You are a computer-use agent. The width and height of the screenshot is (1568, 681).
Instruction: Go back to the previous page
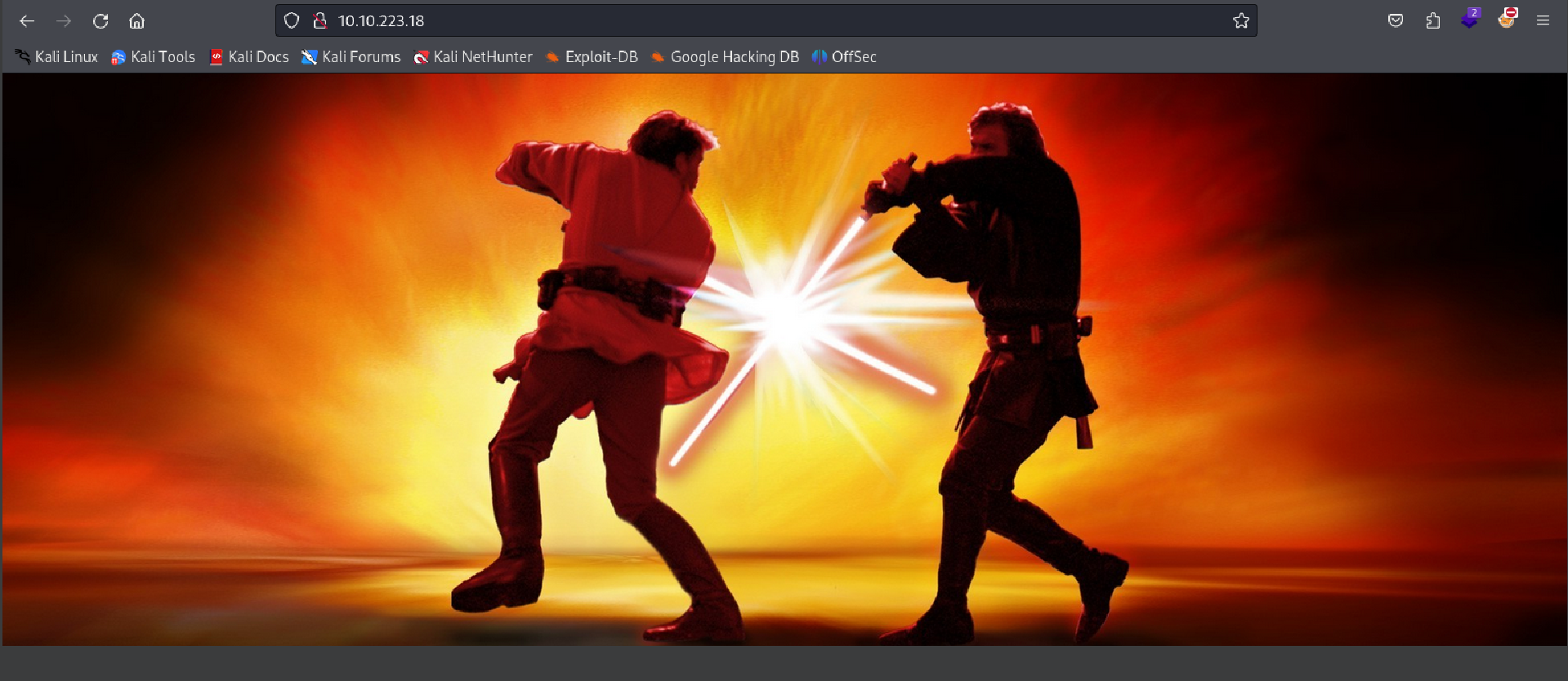coord(27,21)
